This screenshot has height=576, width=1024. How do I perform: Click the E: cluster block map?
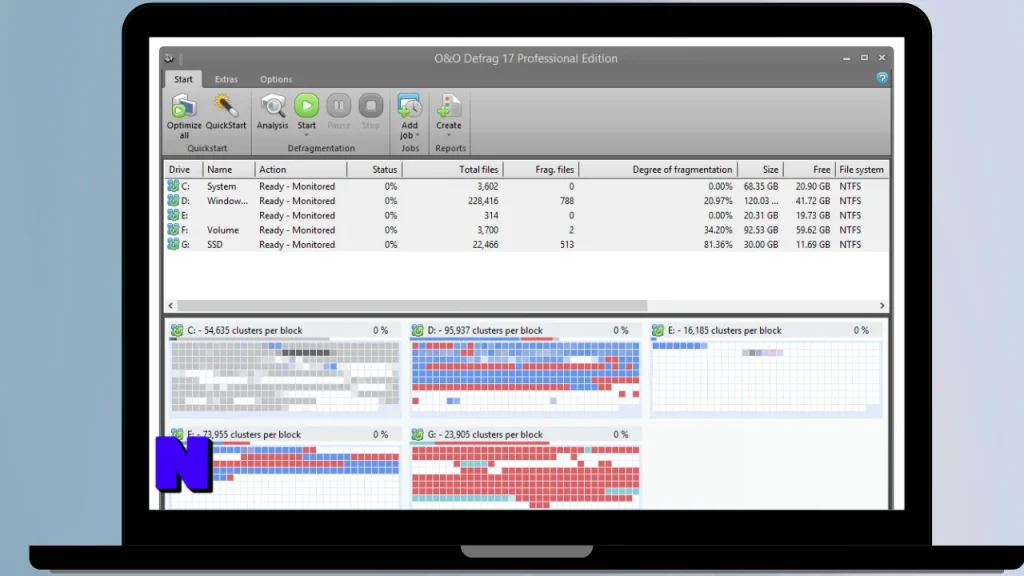766,377
